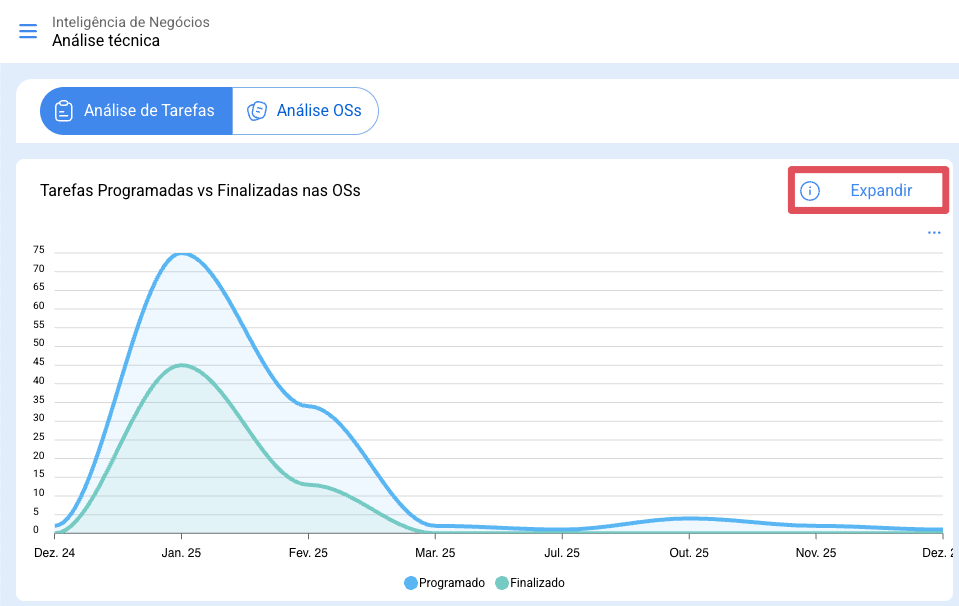Click the Análise técnica page title
This screenshot has width=959, height=606.
coord(106,41)
